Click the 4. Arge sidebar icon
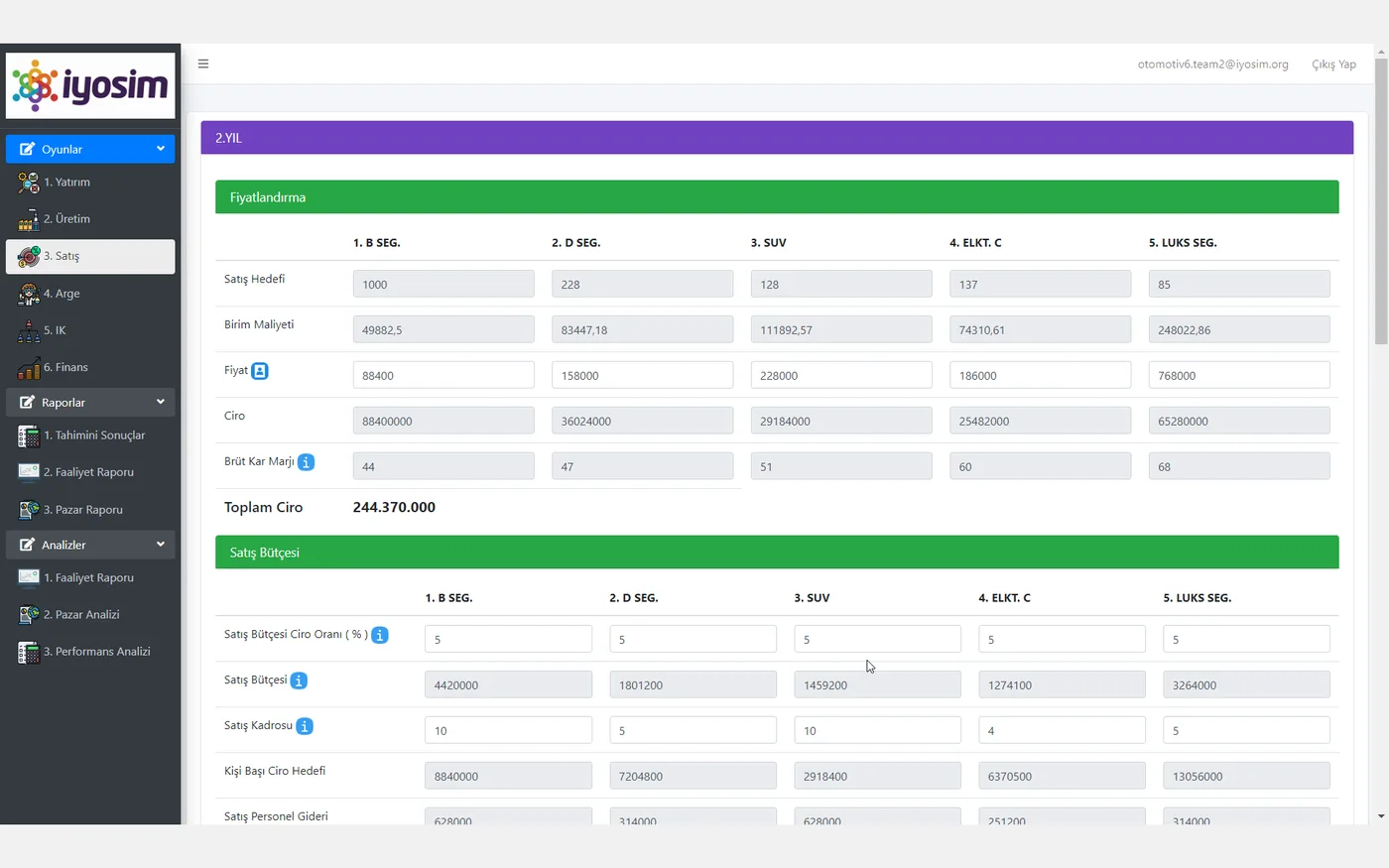 (29, 294)
